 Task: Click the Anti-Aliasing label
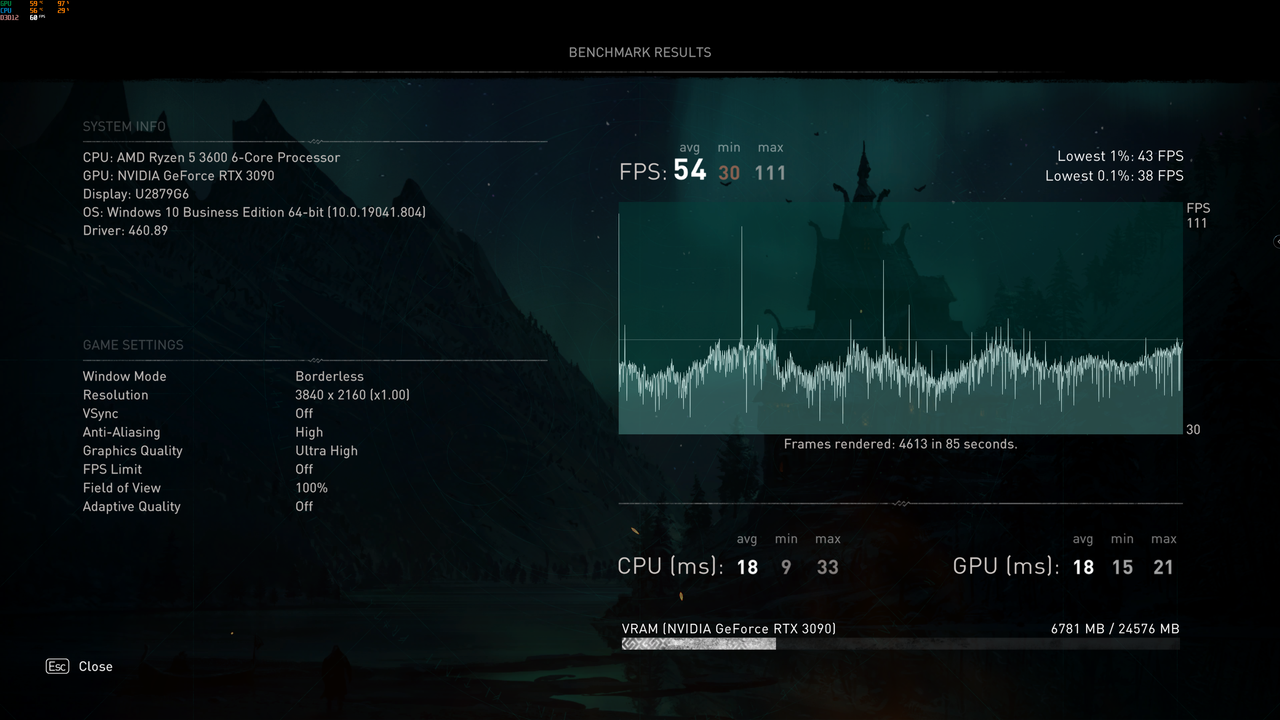[121, 432]
